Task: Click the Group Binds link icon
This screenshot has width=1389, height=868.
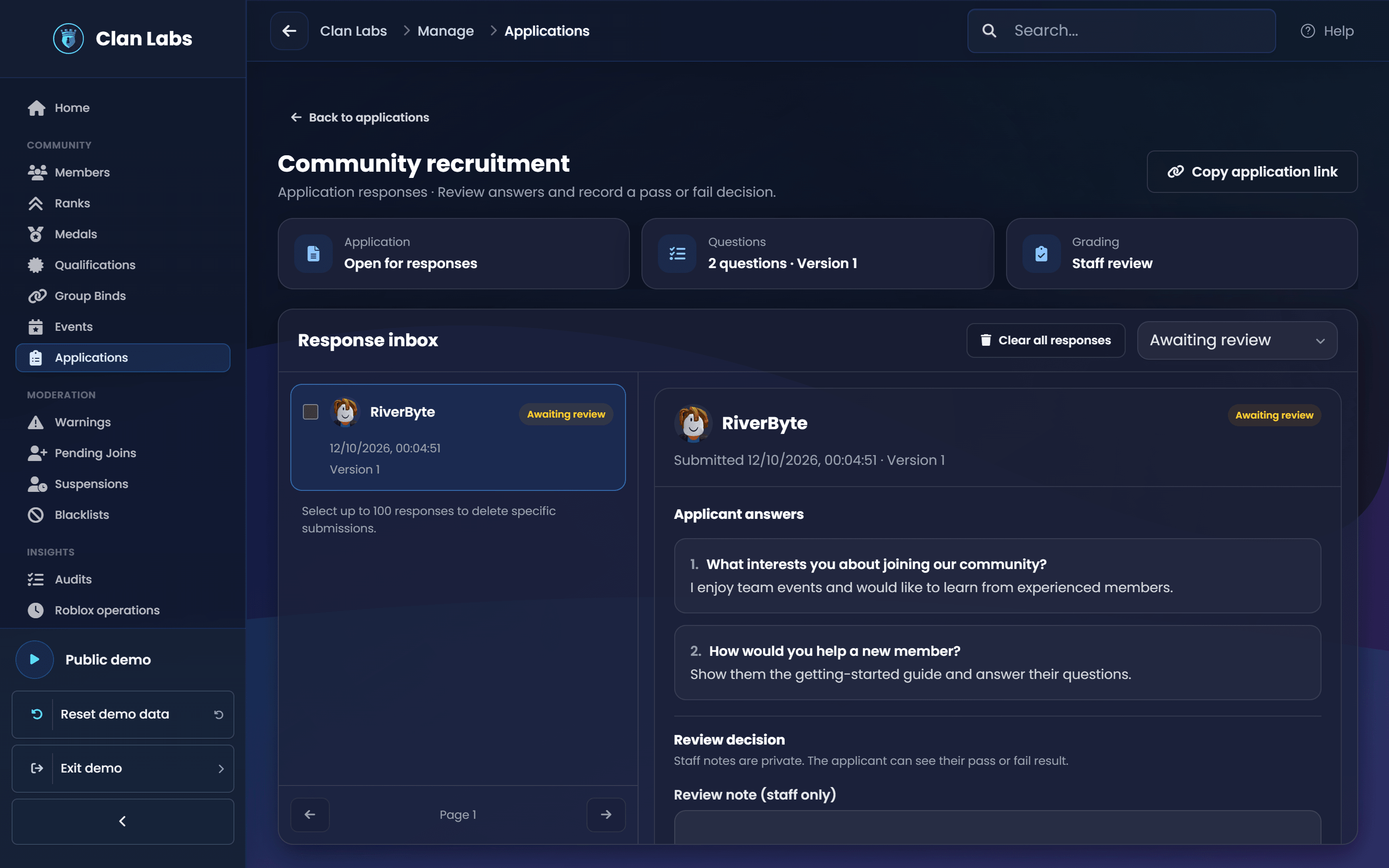Action: 36,296
